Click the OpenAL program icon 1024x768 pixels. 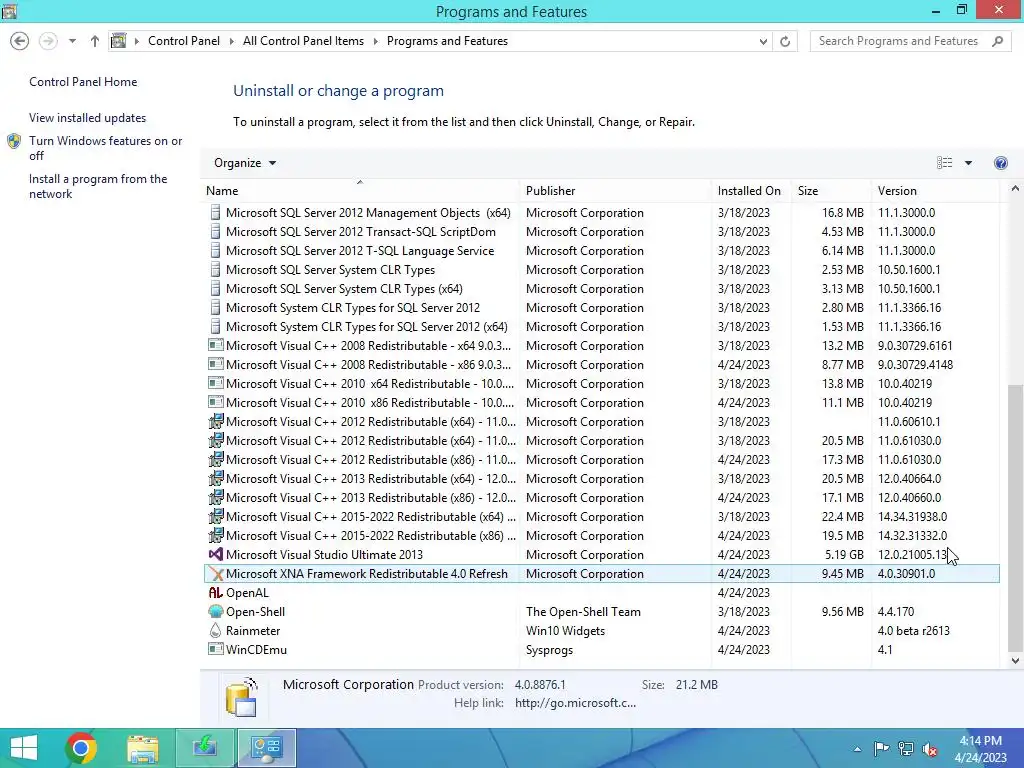(x=216, y=592)
